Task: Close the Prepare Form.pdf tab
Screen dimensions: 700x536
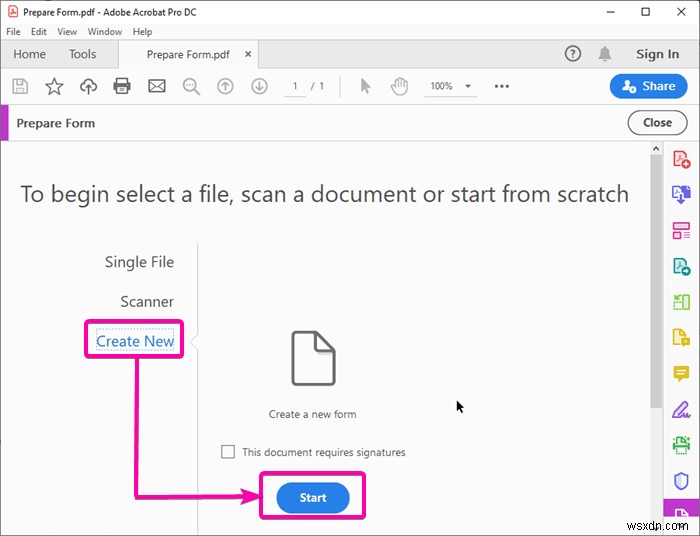Action: (248, 54)
